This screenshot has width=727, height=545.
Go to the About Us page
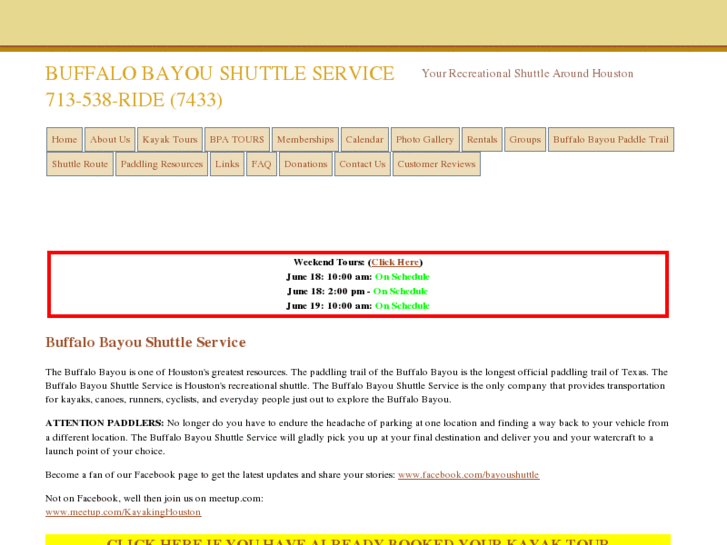click(x=110, y=140)
